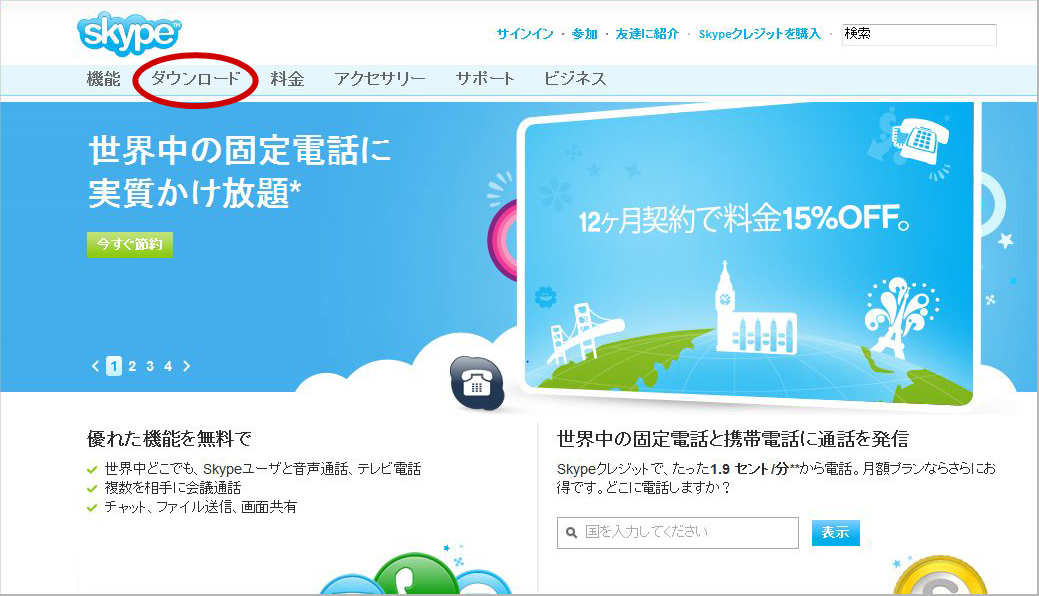
Task: Click the next slide arrow in the banner
Action: 187,366
